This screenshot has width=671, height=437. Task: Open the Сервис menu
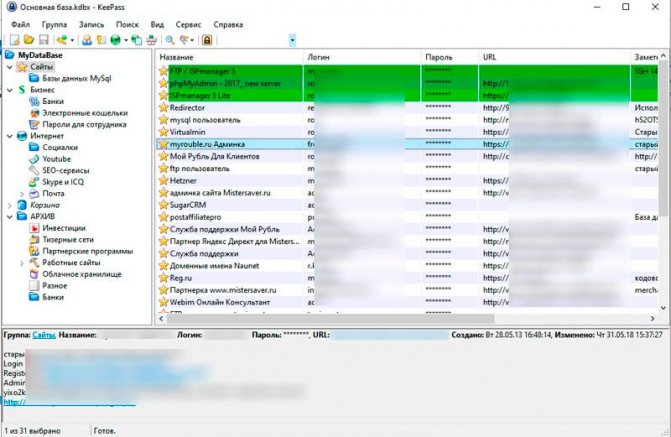188,24
